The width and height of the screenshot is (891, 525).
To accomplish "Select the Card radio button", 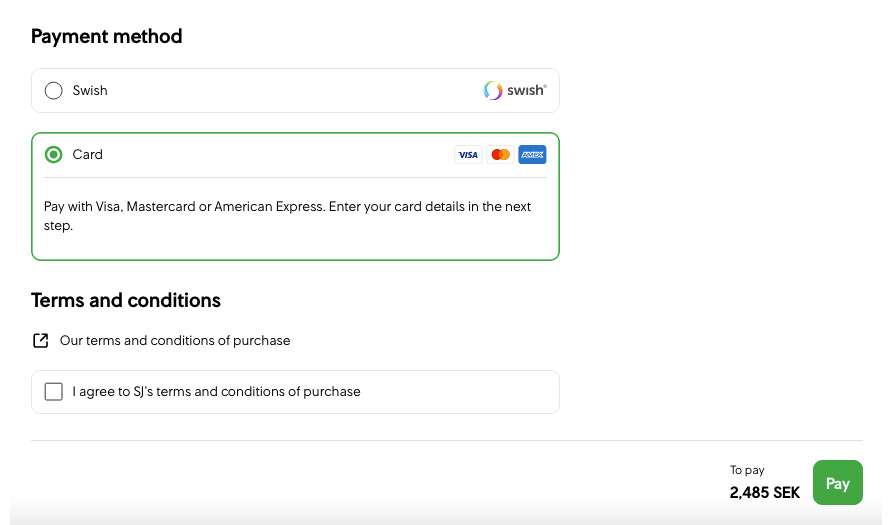I will point(54,155).
